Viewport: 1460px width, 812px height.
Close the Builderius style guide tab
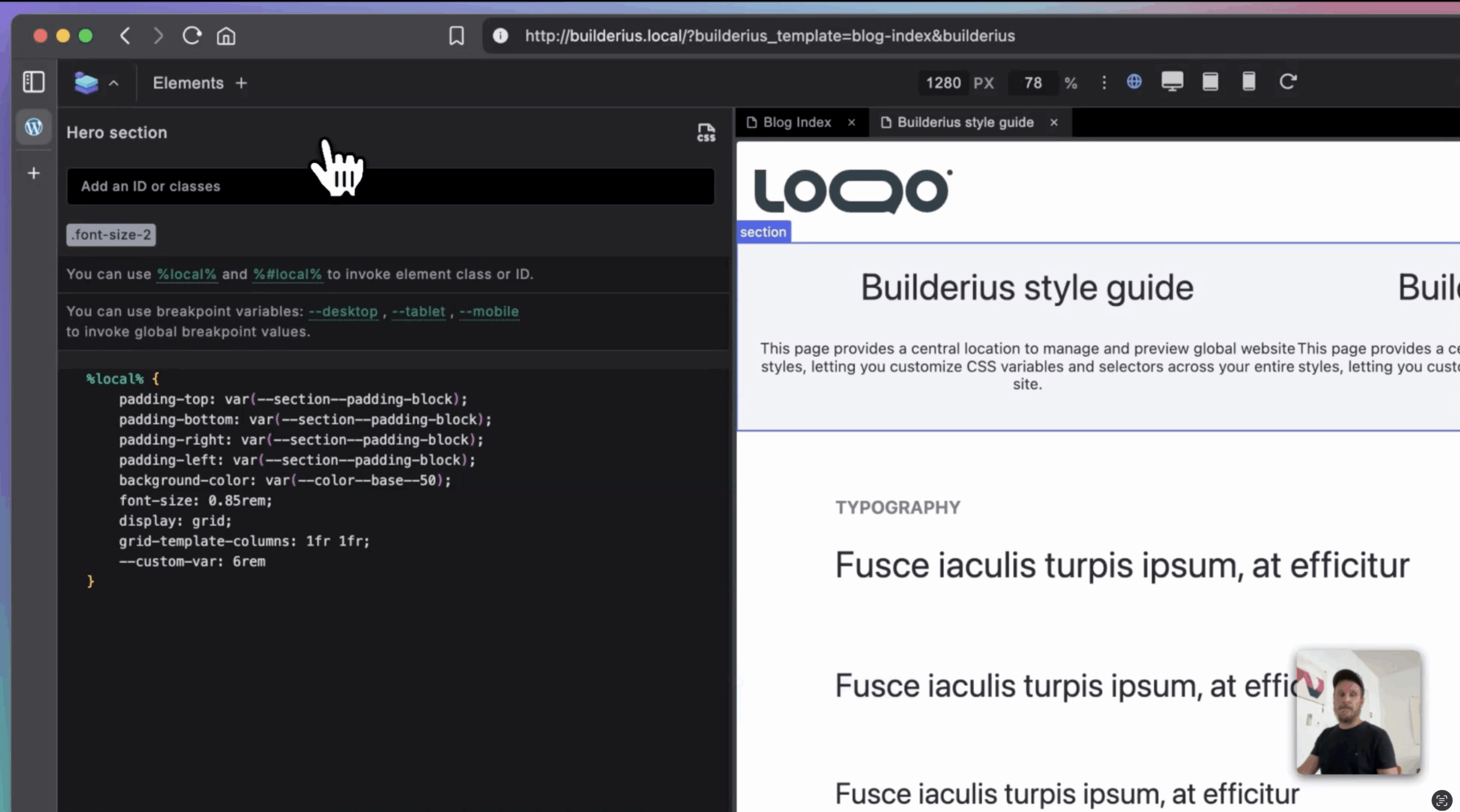tap(1054, 123)
